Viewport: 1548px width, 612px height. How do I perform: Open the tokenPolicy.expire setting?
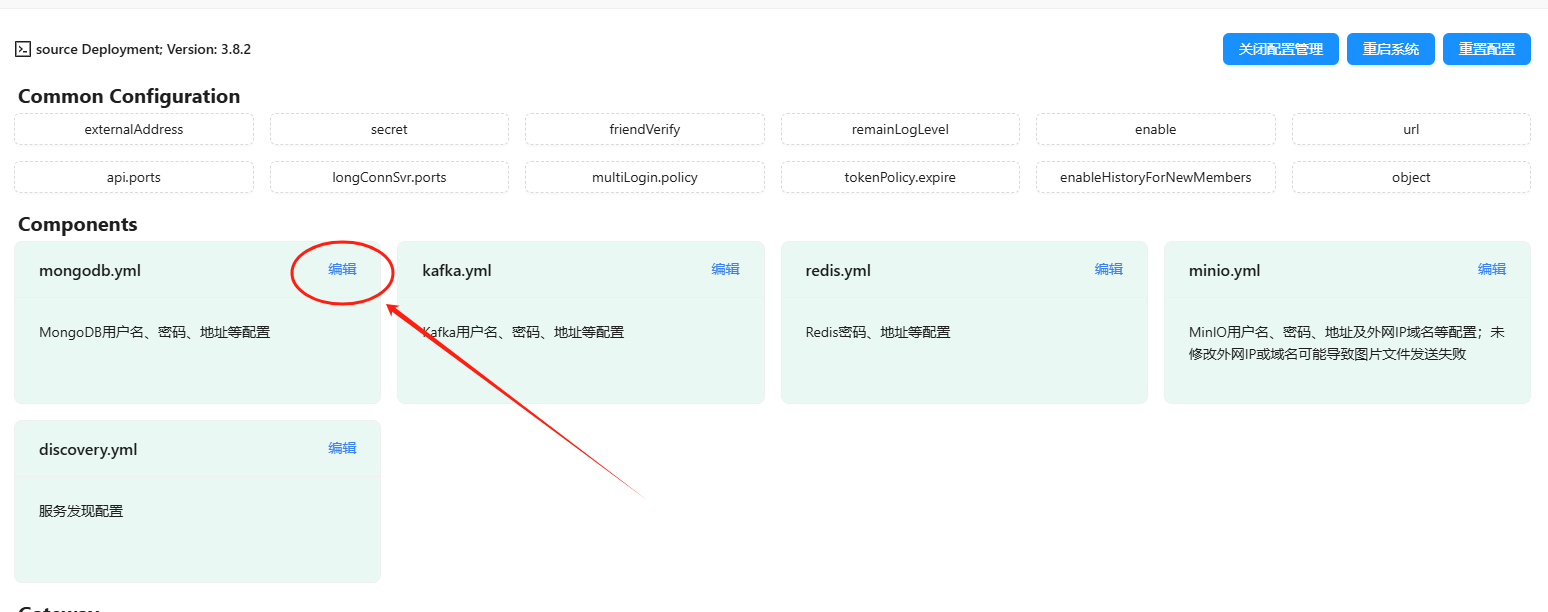pos(900,177)
